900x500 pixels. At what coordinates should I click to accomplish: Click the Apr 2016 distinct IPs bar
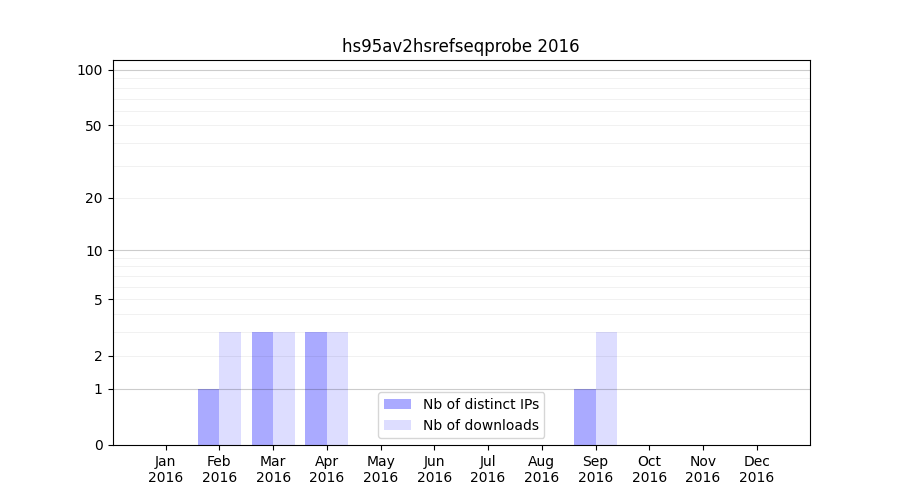[316, 388]
